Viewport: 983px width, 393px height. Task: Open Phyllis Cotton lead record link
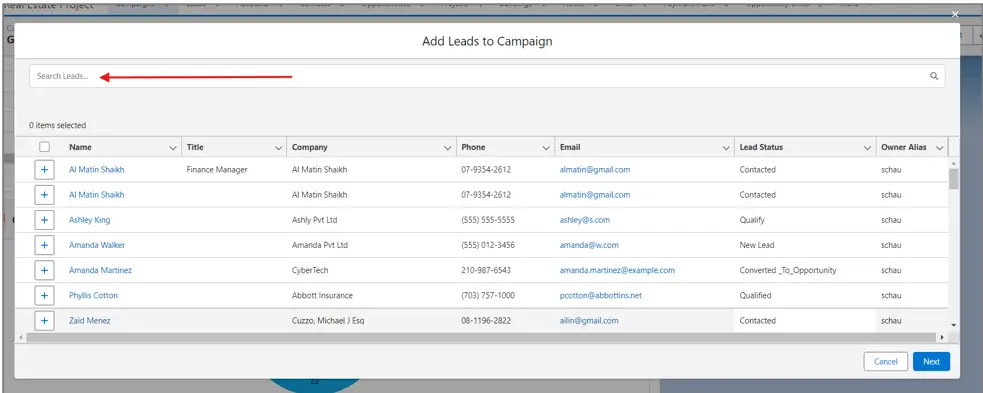click(93, 295)
